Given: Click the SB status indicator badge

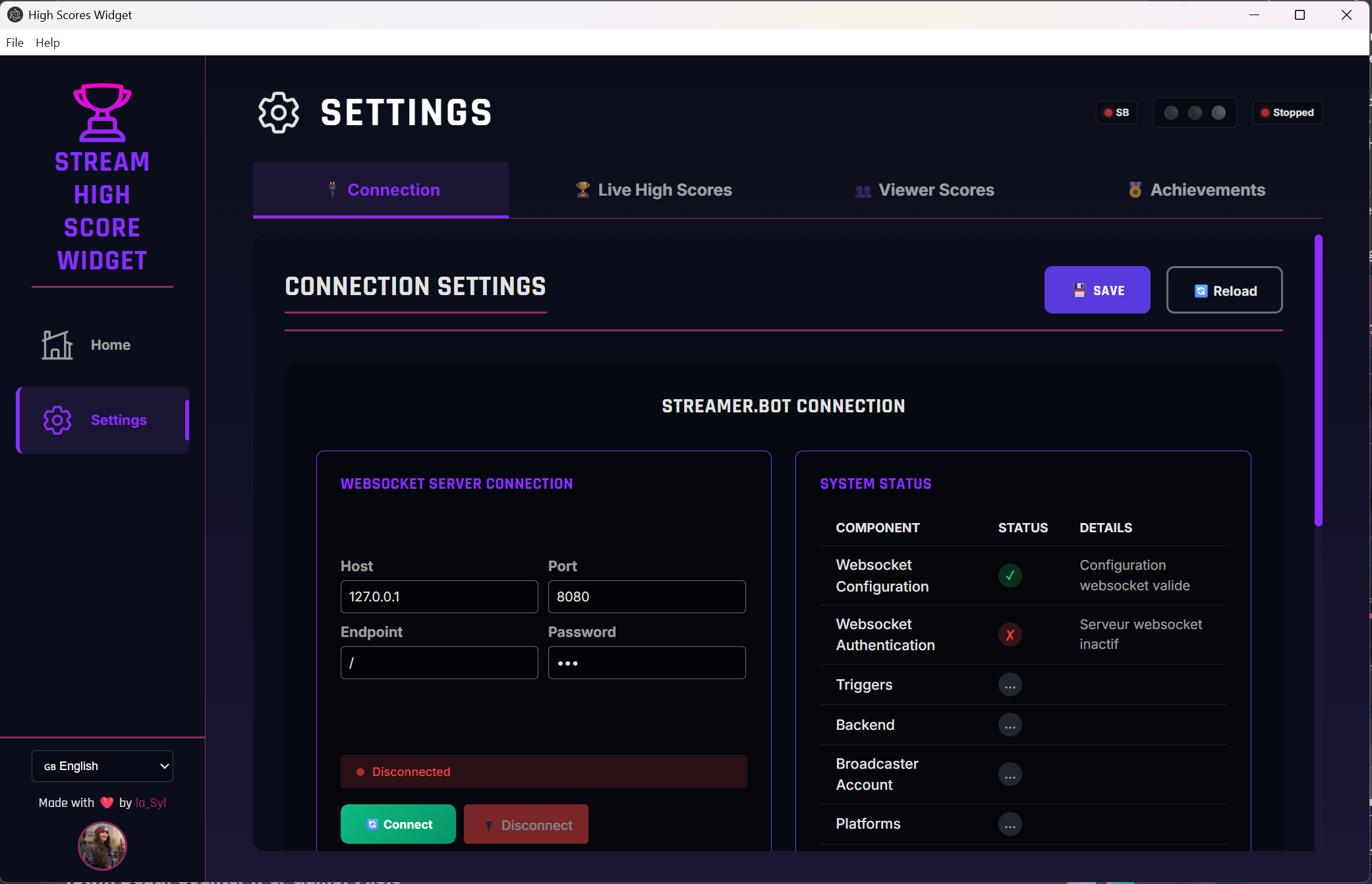Looking at the screenshot, I should (x=1116, y=113).
